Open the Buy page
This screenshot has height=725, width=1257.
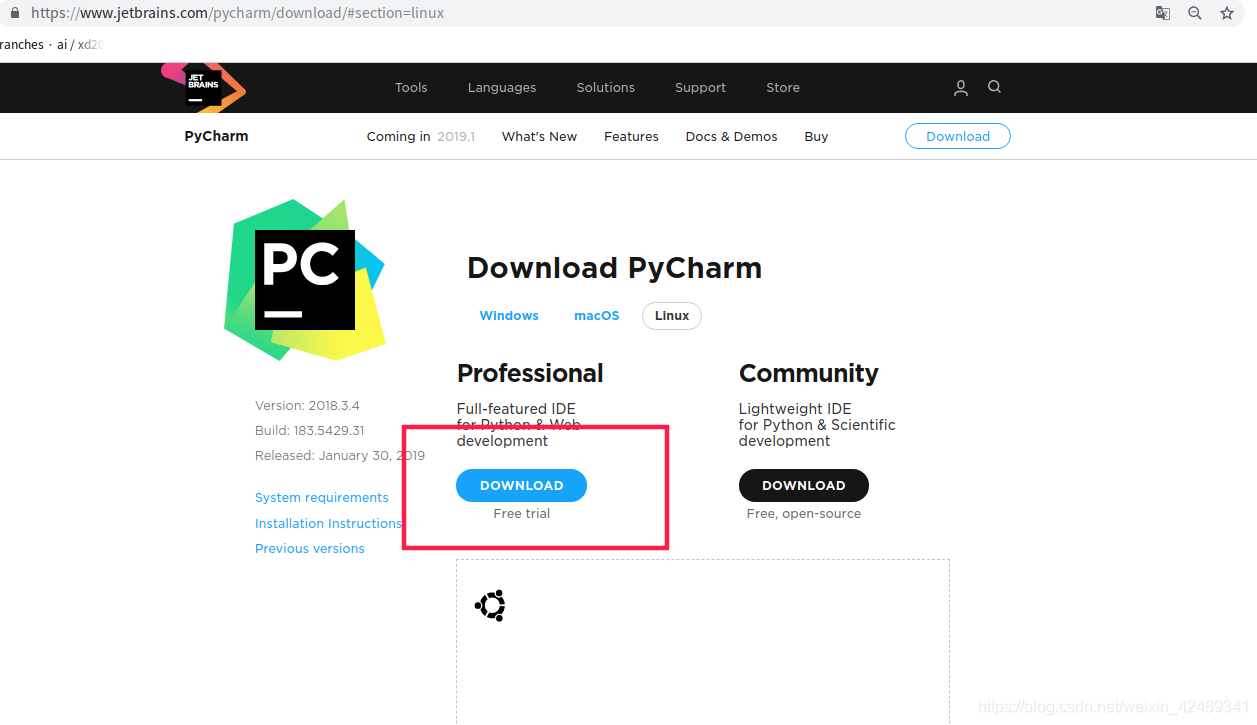(x=816, y=137)
